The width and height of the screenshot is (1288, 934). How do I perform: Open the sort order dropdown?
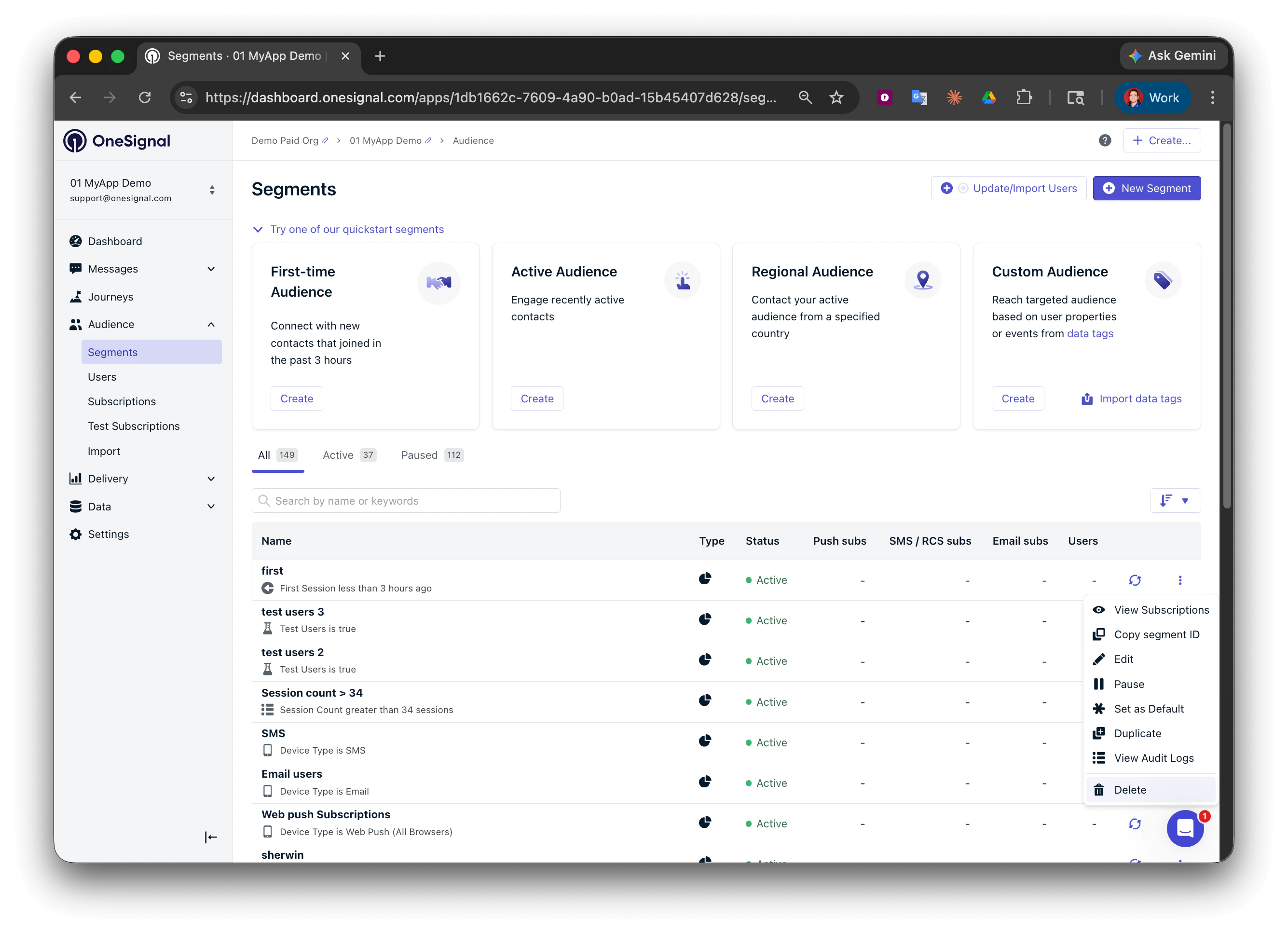click(1175, 500)
